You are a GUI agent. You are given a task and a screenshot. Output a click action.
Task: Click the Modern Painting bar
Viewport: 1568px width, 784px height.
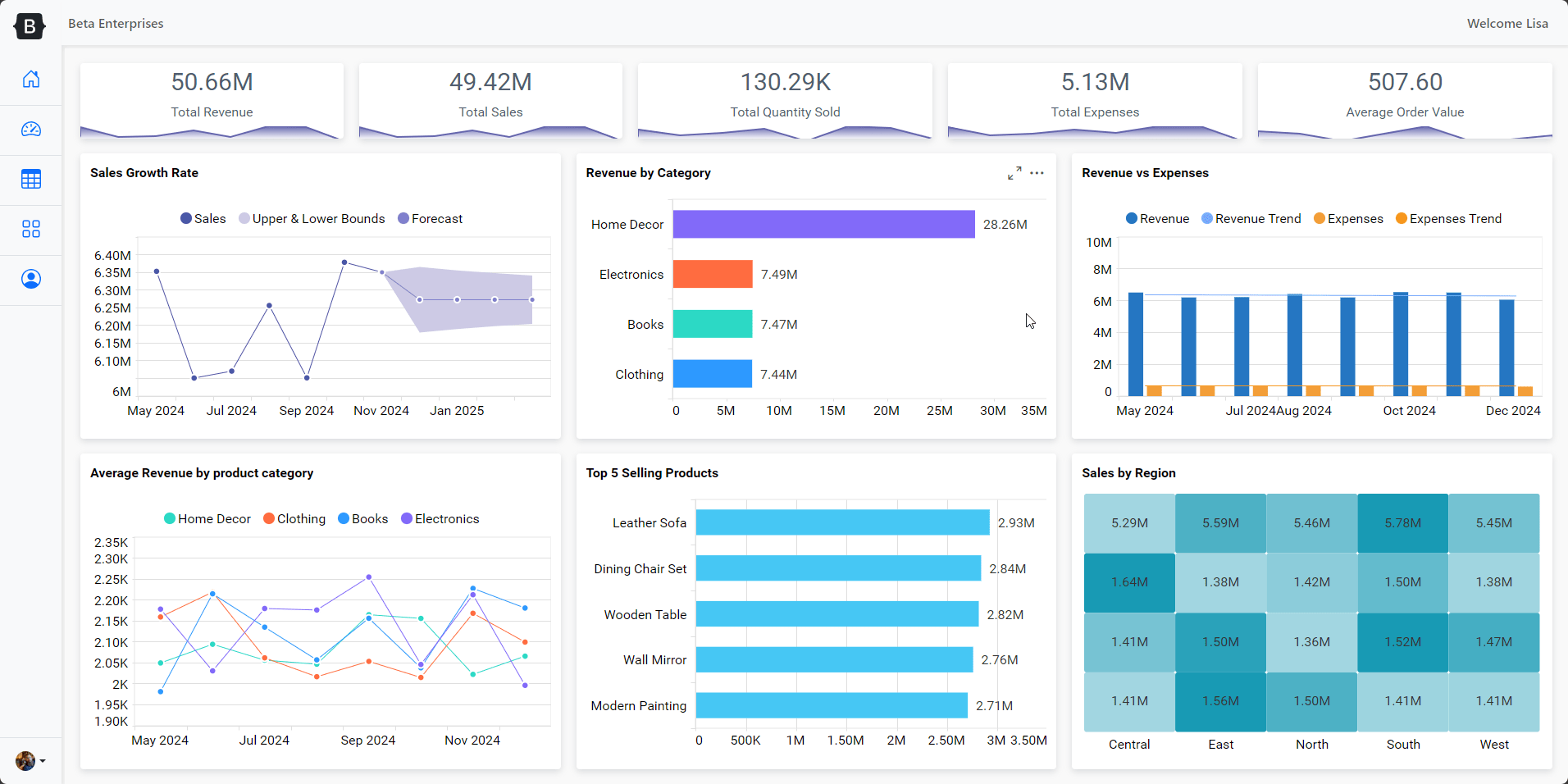(832, 706)
